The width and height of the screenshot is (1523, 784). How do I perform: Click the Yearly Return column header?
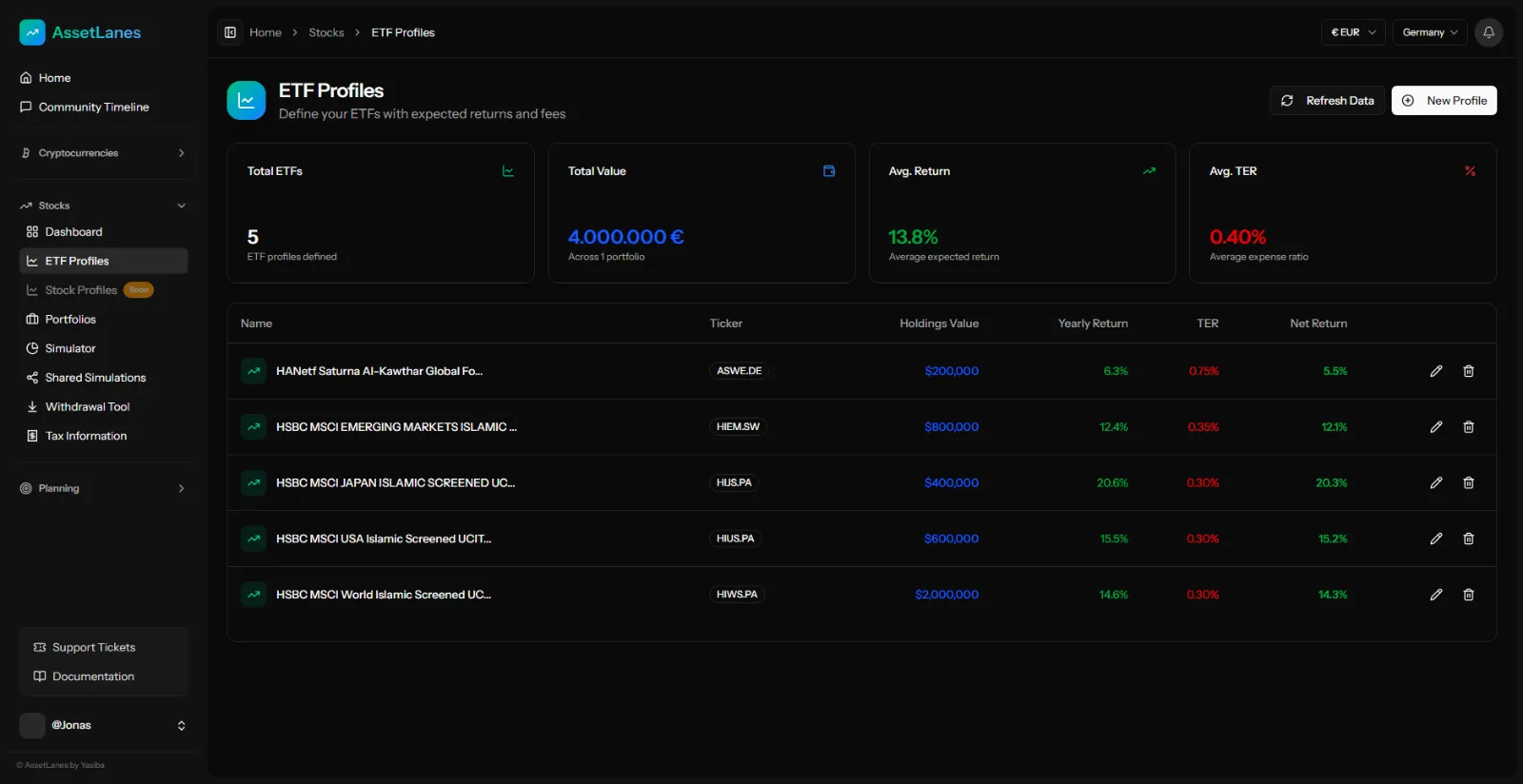(1093, 323)
